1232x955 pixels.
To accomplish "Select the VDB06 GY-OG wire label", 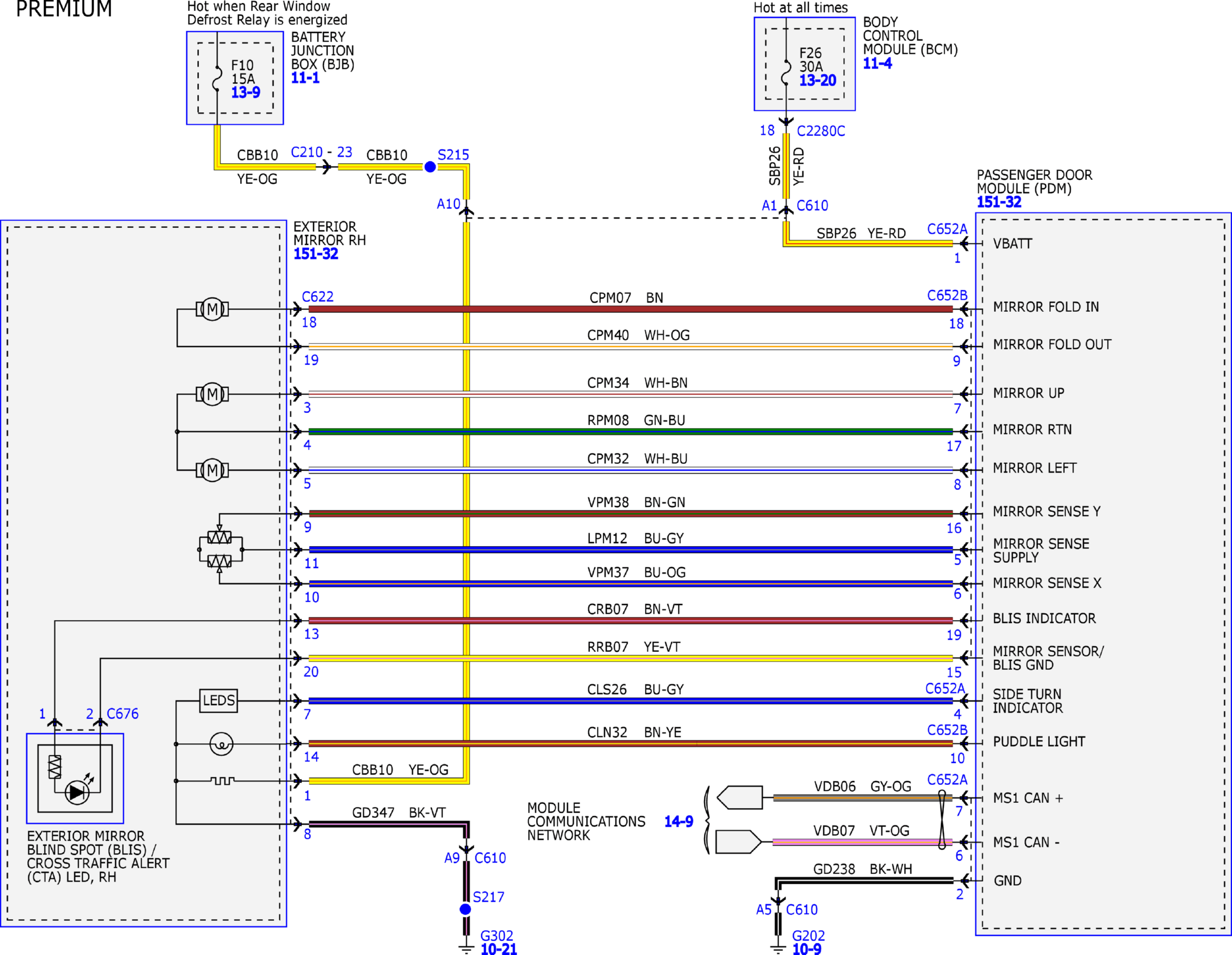I will pyautogui.click(x=862, y=787).
